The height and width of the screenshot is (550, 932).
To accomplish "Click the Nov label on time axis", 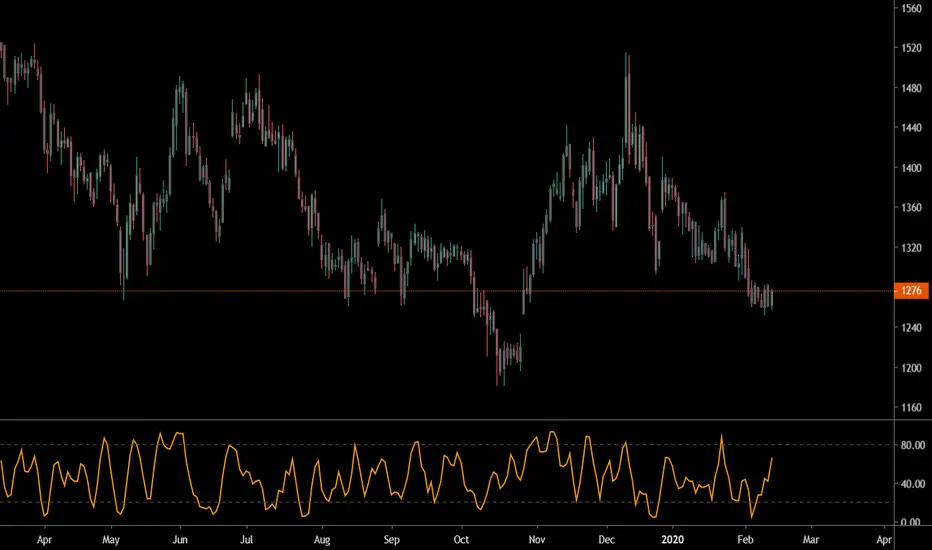I will click(x=537, y=540).
